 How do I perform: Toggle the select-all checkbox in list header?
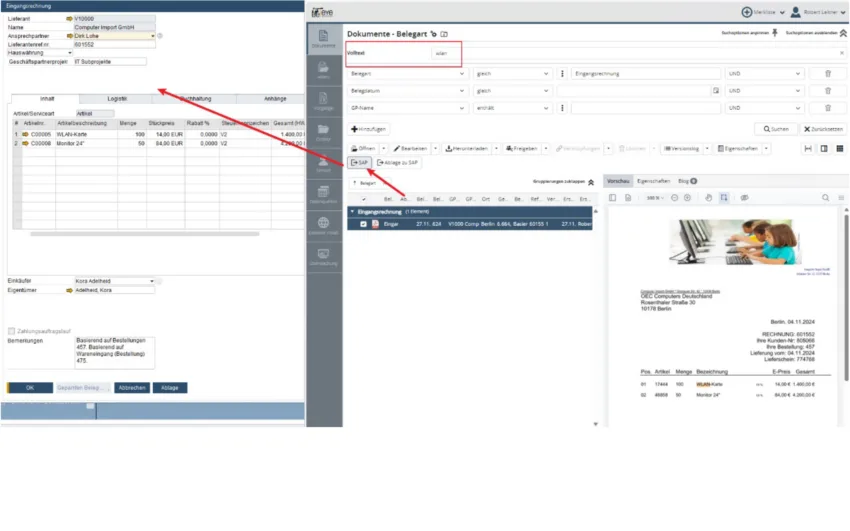pos(364,199)
